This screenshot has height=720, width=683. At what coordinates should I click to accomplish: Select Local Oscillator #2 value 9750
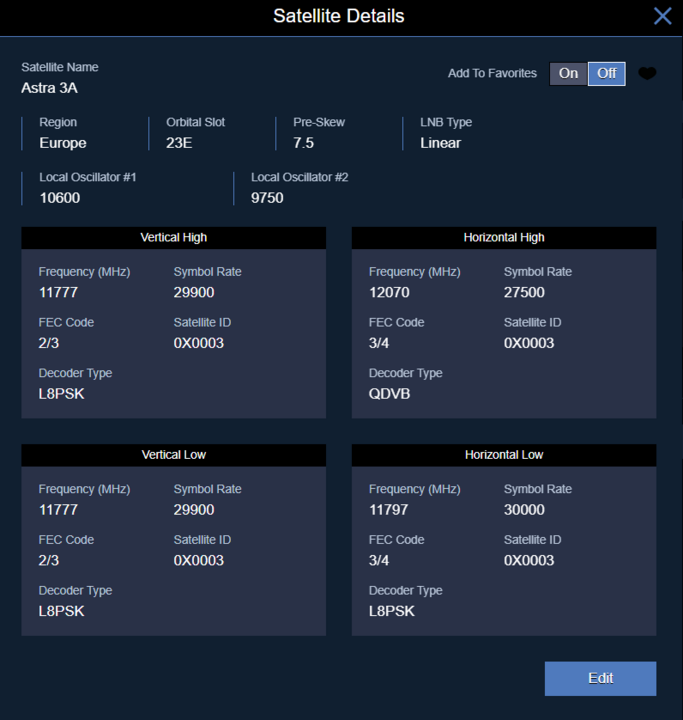267,198
